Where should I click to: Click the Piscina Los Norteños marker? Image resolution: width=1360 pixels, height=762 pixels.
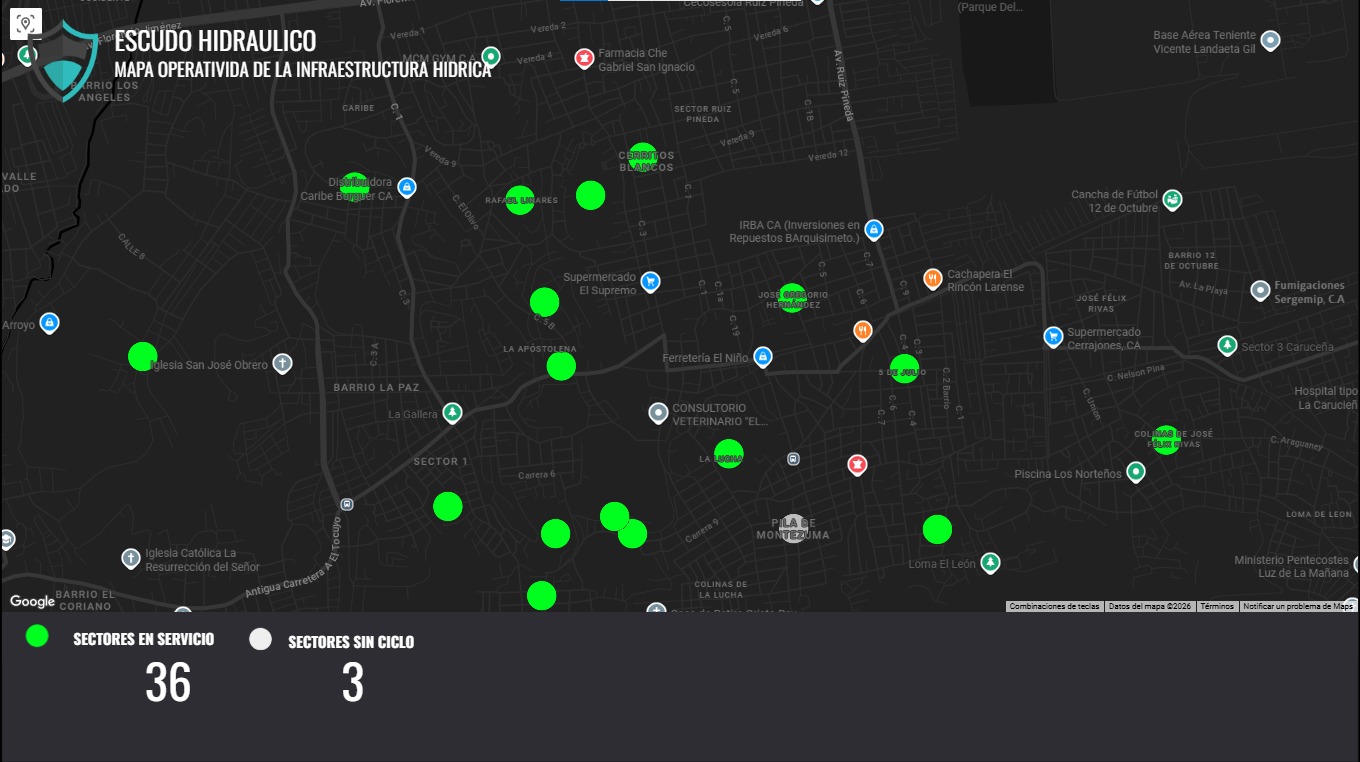coord(1136,471)
